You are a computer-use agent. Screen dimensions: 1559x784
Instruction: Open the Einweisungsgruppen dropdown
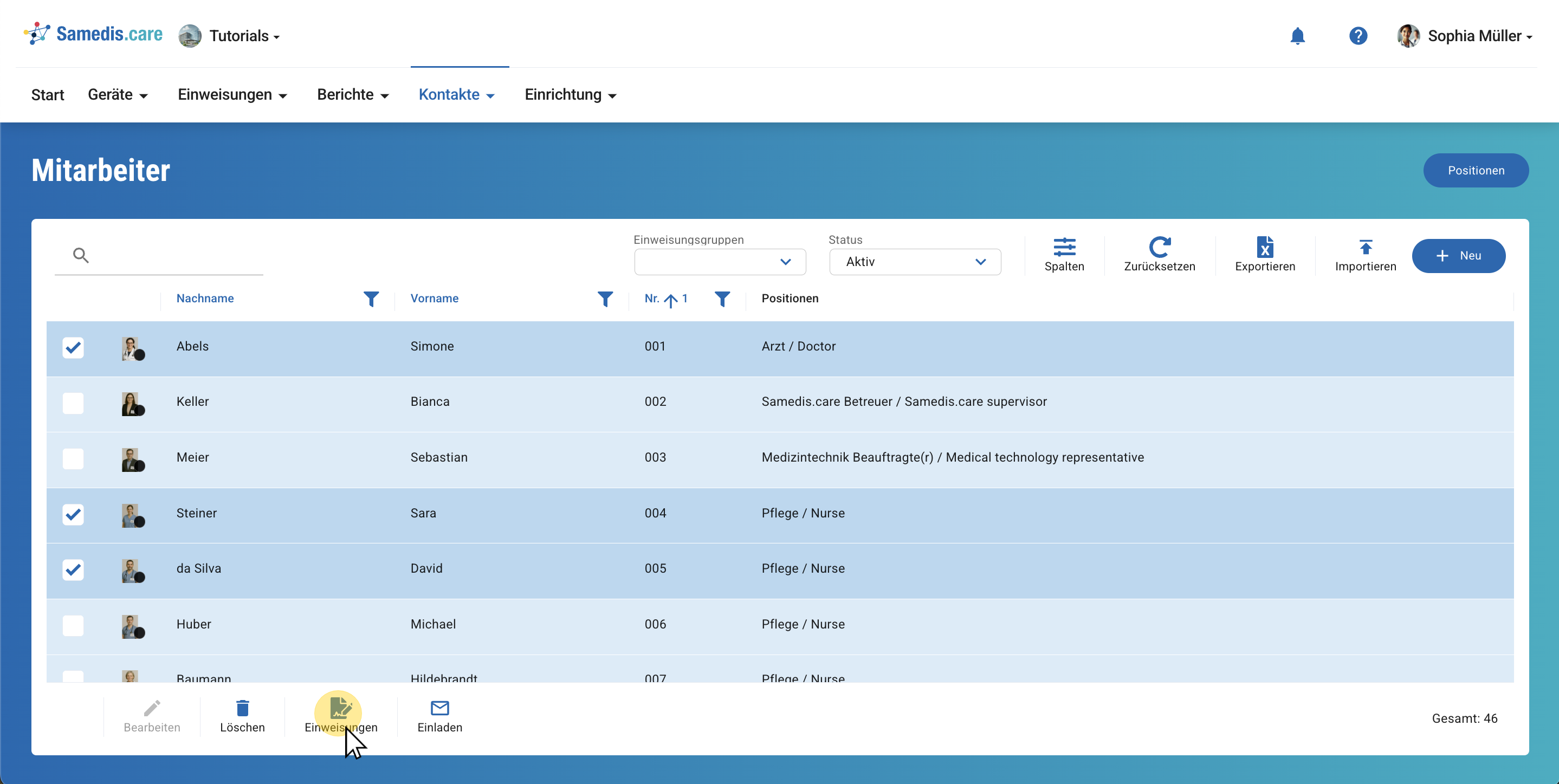click(720, 262)
